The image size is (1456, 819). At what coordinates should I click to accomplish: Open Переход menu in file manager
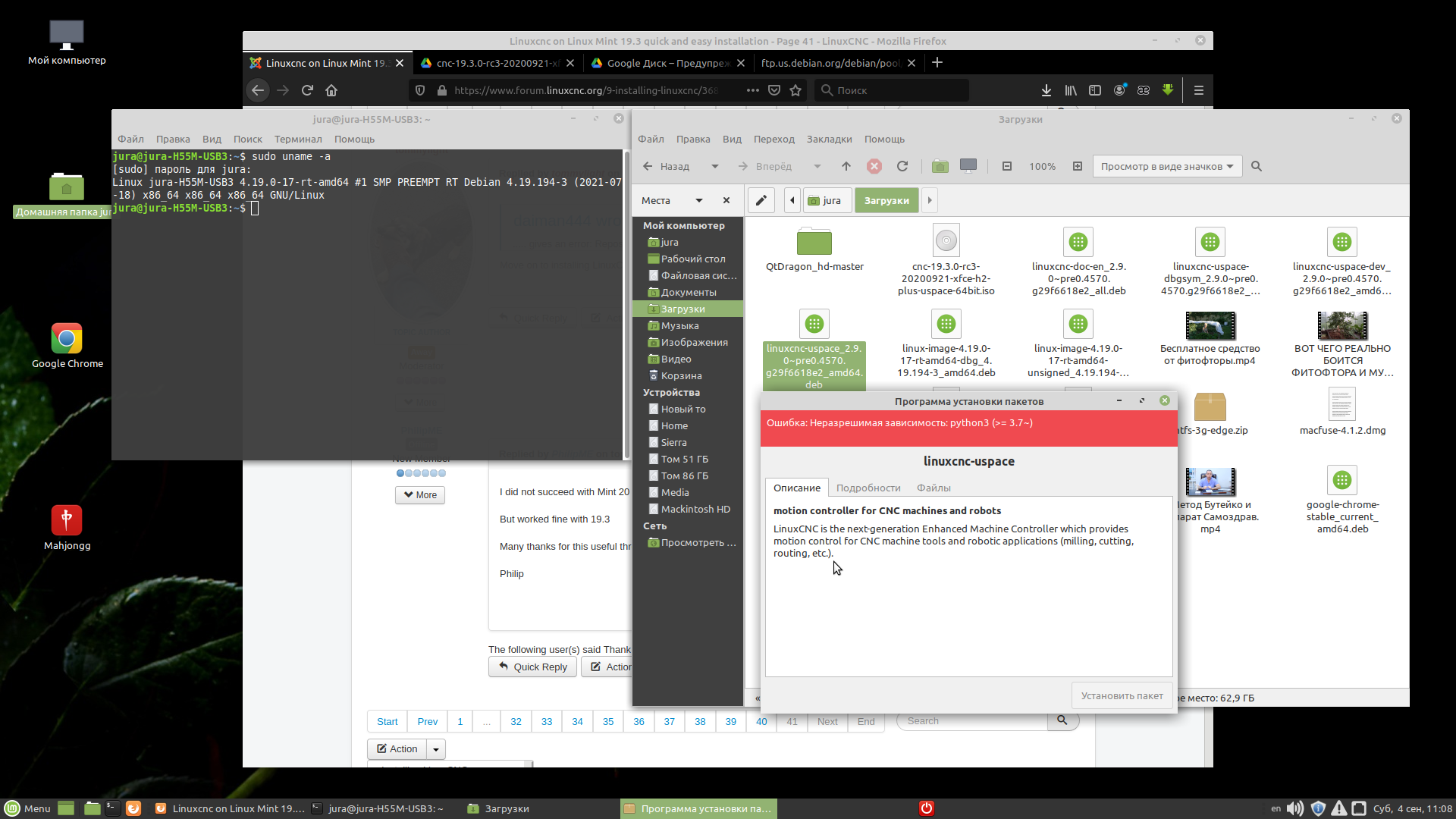click(773, 139)
